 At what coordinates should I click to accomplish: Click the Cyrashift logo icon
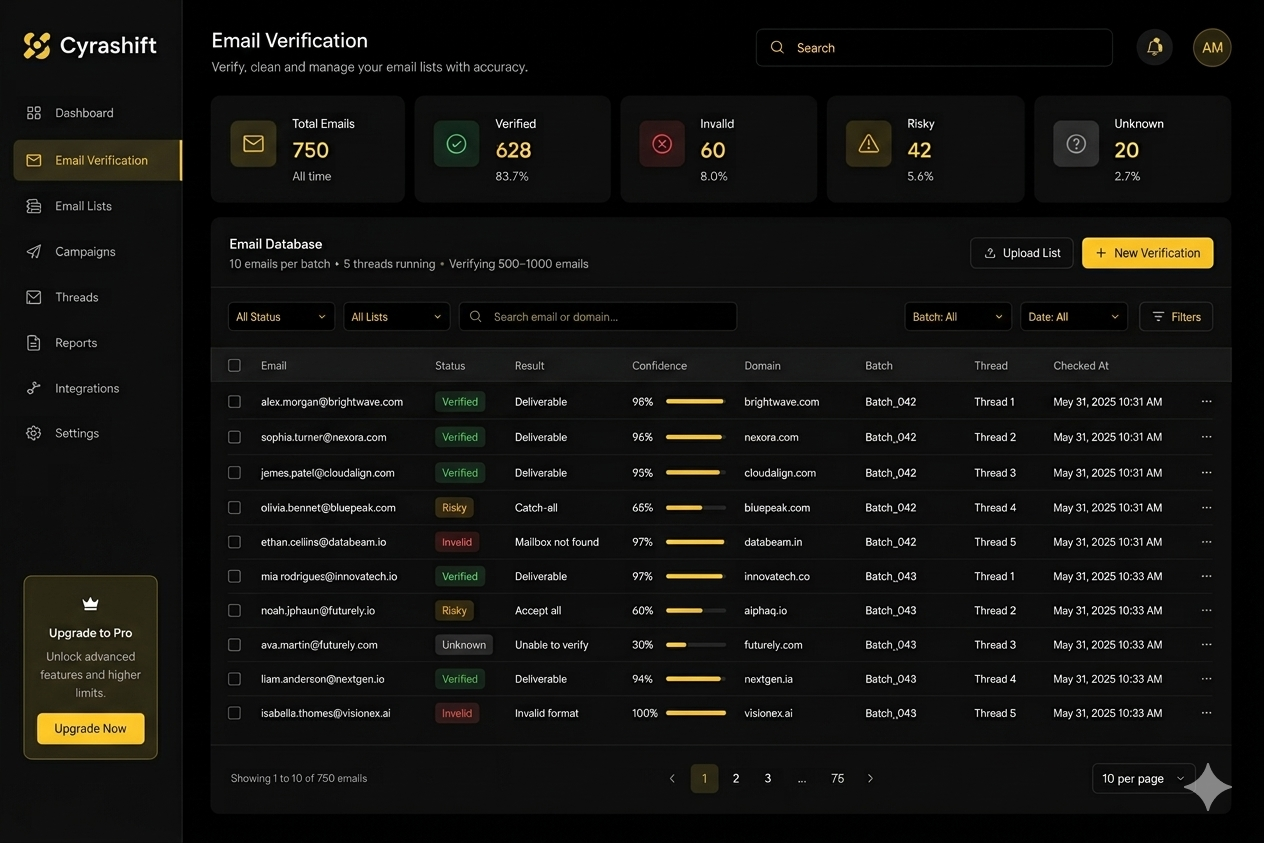click(37, 45)
